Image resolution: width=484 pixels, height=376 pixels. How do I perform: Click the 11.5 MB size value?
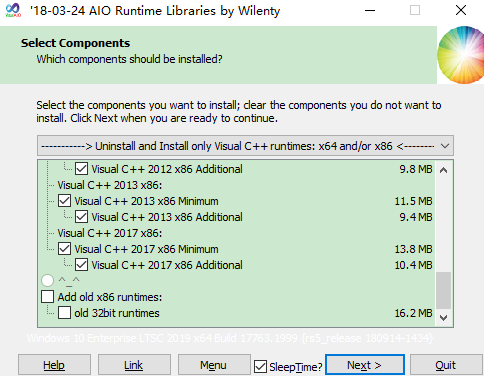(x=413, y=201)
